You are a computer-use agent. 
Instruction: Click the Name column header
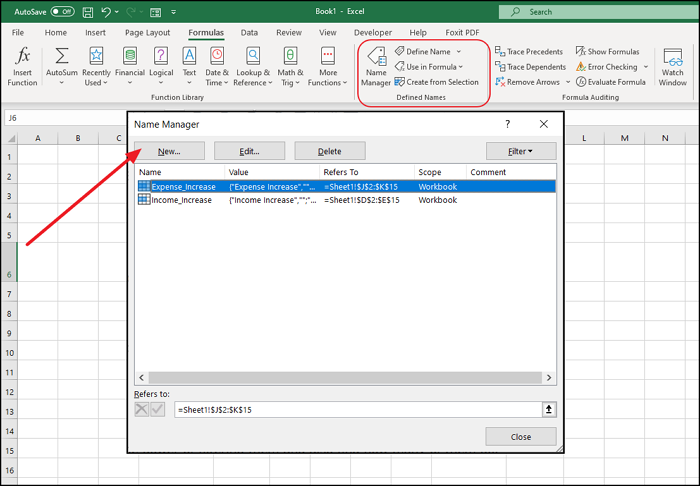tap(180, 172)
